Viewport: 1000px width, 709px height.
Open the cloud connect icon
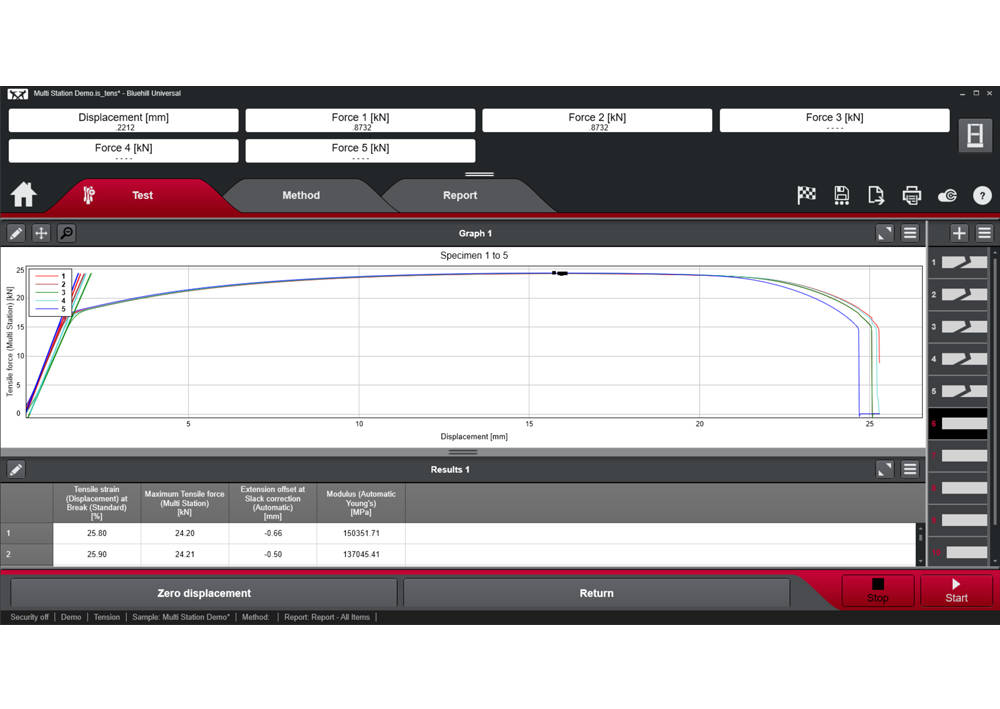tap(947, 195)
